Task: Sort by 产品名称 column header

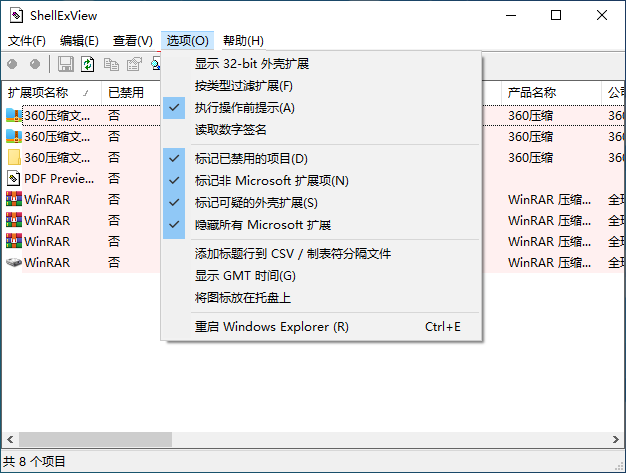Action: (551, 93)
